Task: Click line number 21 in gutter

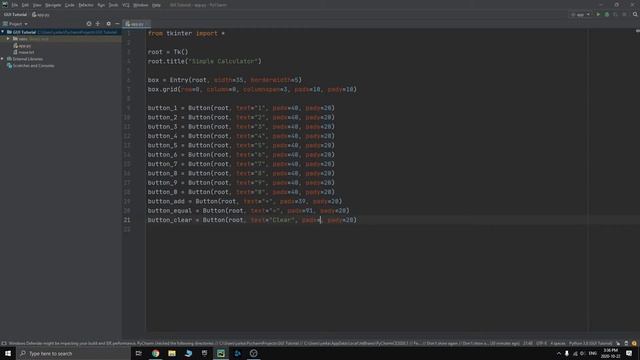Action: [127, 220]
